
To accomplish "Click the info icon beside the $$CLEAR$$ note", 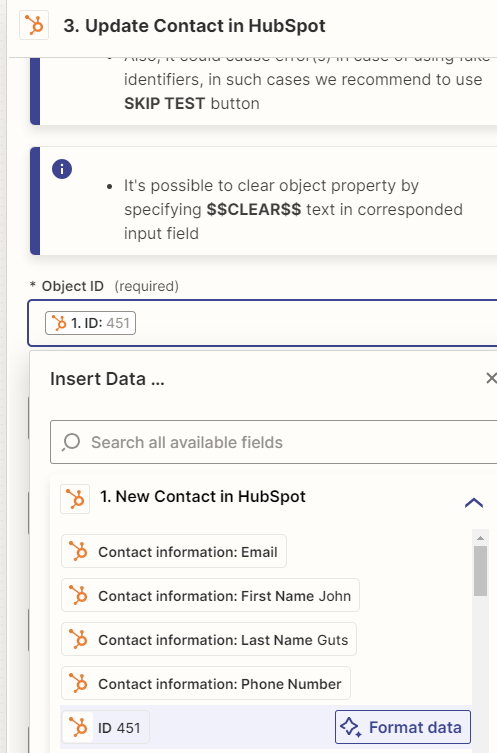I will 62,169.
